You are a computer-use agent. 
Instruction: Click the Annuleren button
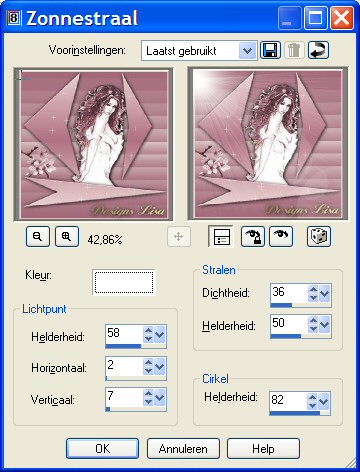coord(183,449)
